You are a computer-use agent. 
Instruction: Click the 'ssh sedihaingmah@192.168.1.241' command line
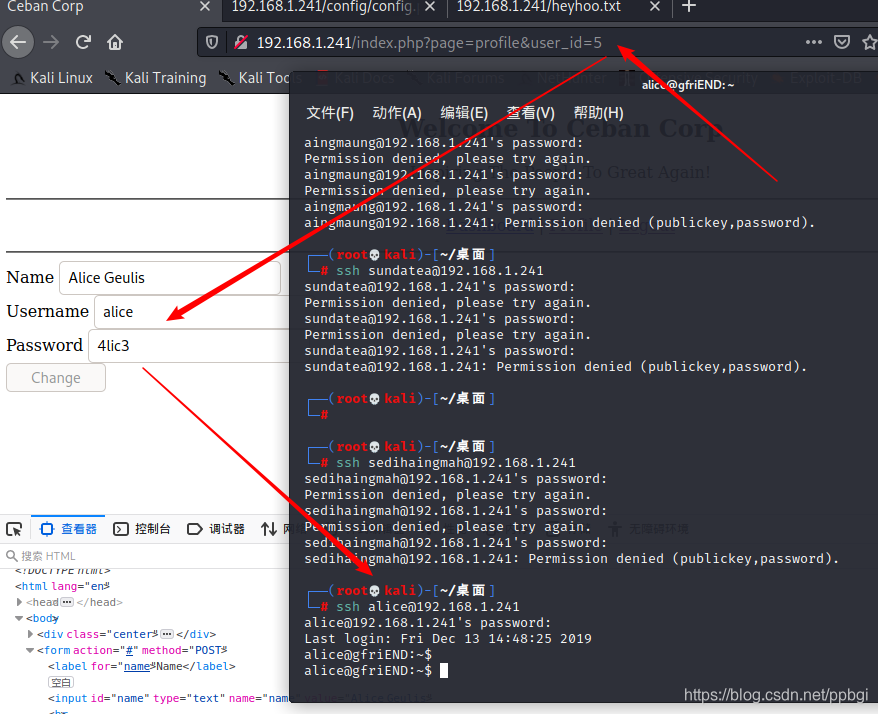pos(455,463)
